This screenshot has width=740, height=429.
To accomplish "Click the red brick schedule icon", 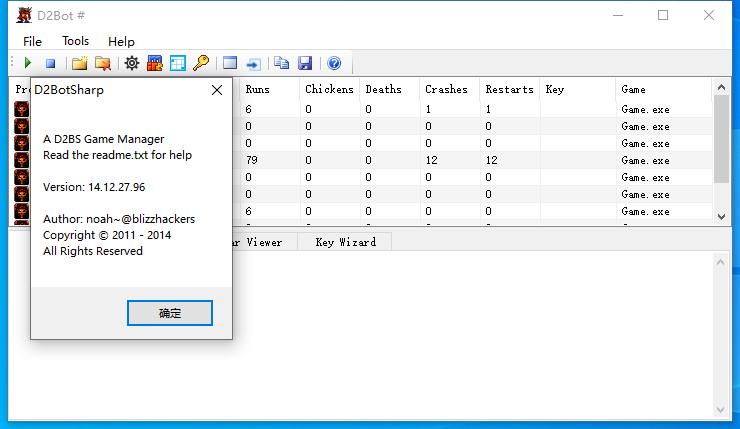I will 155,64.
